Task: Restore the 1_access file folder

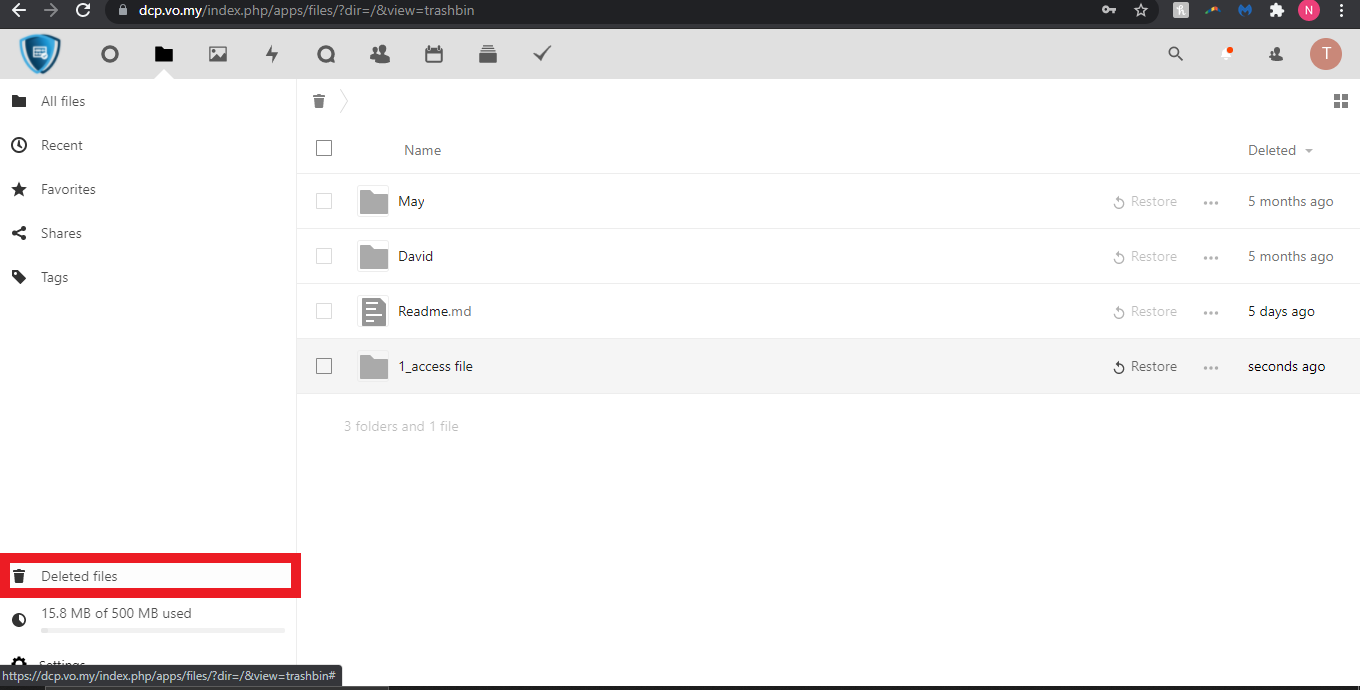Action: click(x=1145, y=367)
